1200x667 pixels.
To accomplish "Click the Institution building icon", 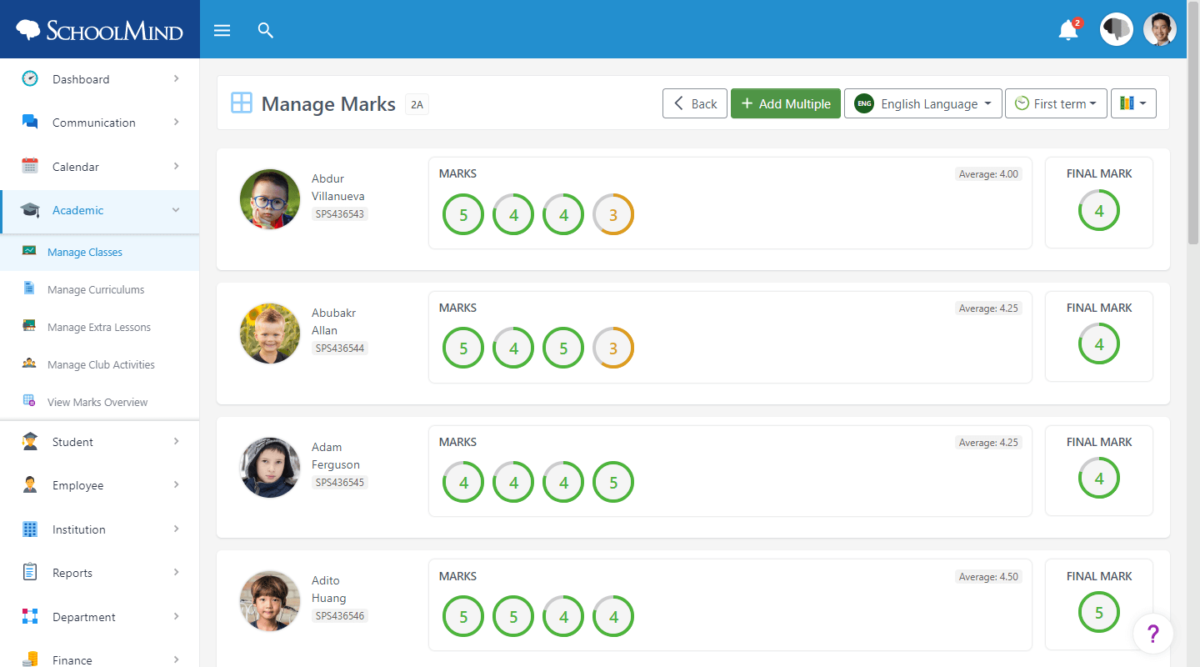I will [30, 529].
